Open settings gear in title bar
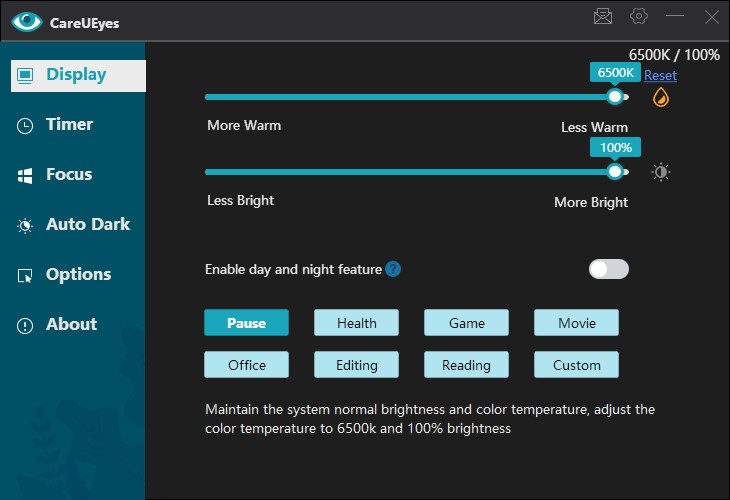 click(x=639, y=16)
